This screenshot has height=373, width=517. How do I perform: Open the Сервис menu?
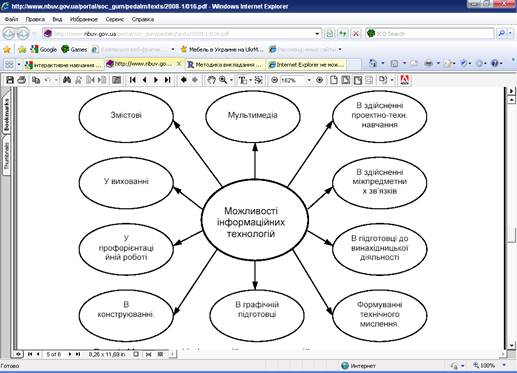(115, 19)
